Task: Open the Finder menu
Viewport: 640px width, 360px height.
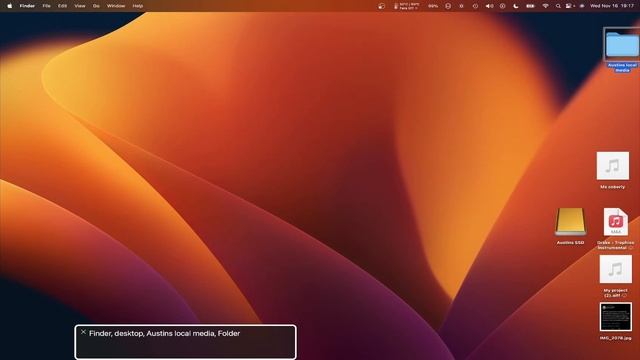Action: coord(27,6)
